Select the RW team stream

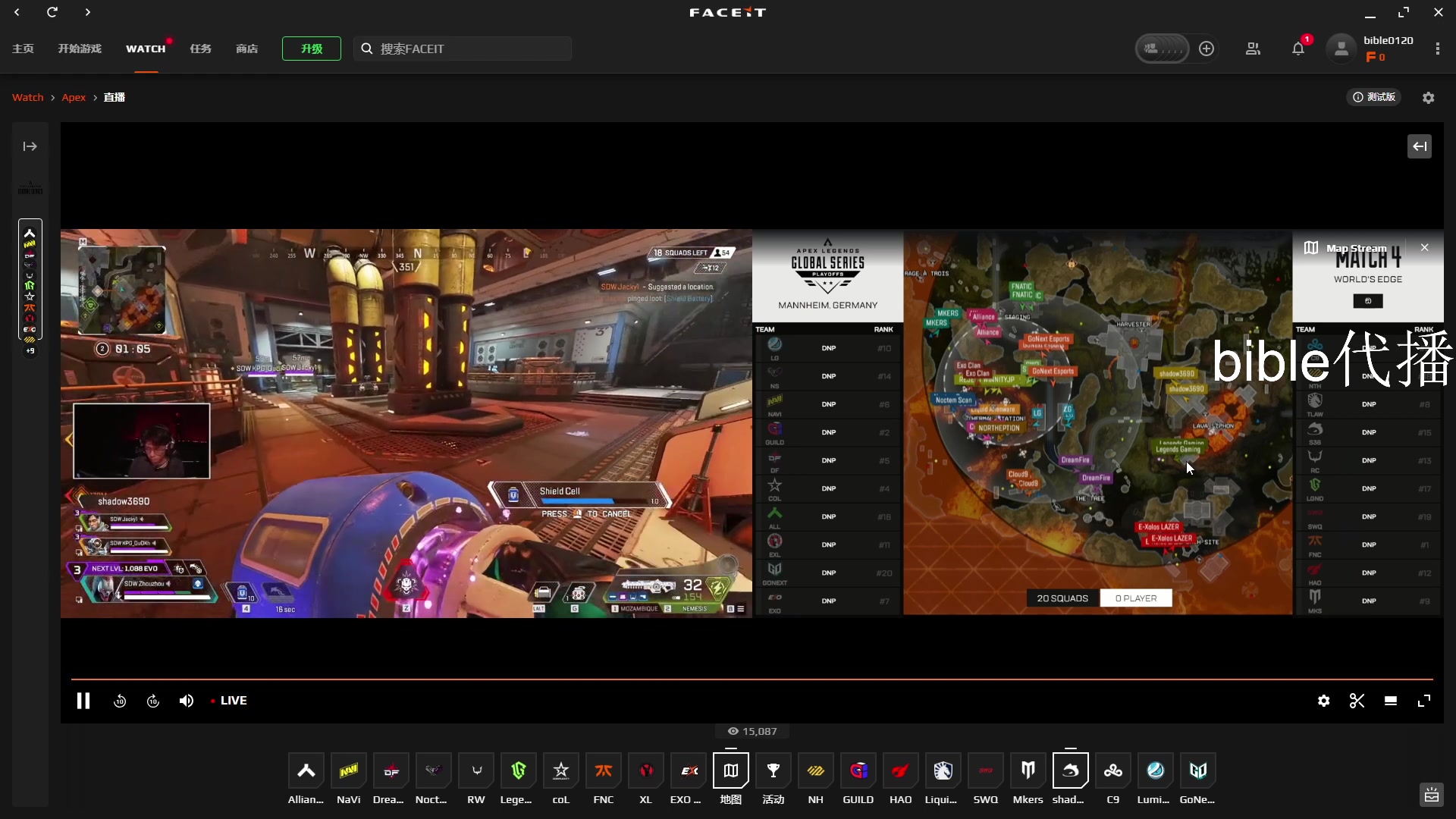click(x=476, y=770)
